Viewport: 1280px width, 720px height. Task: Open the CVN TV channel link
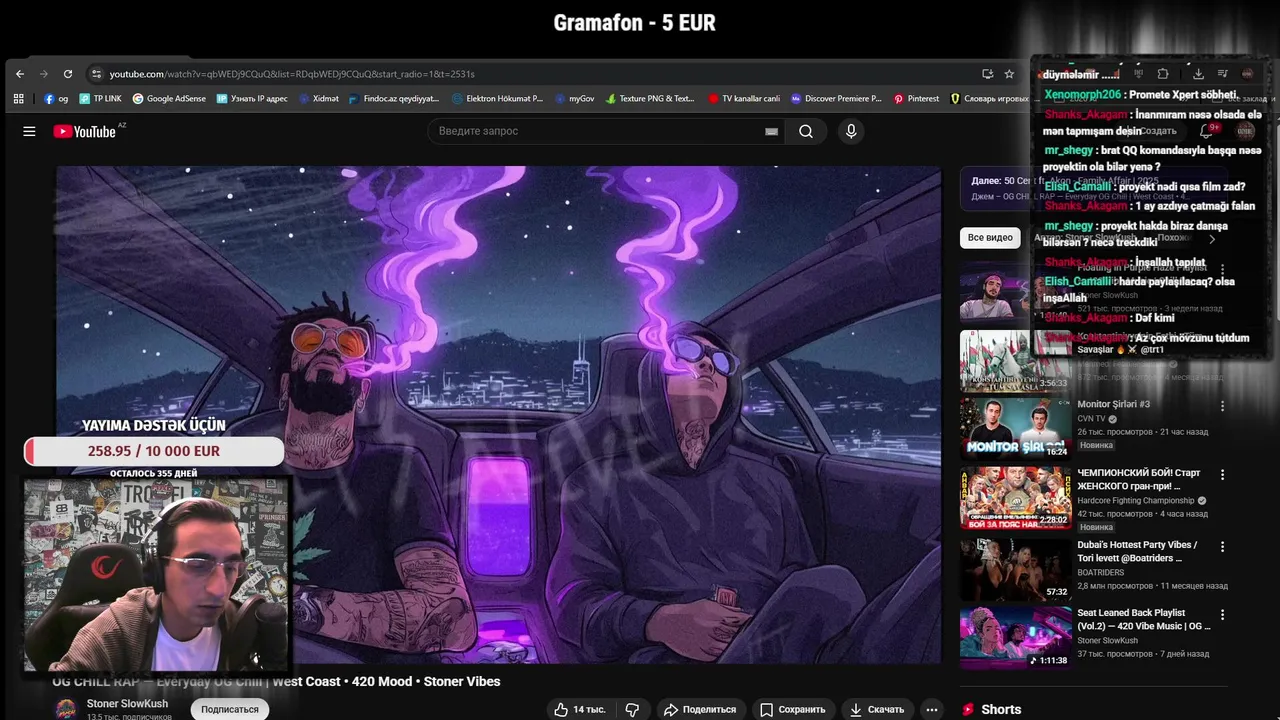1091,419
